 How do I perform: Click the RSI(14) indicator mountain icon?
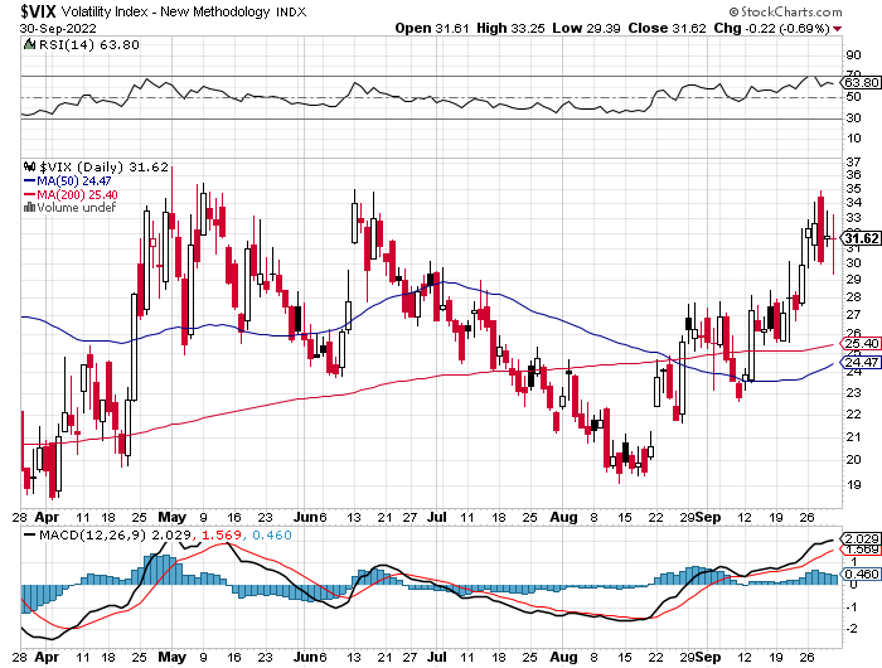coord(29,44)
